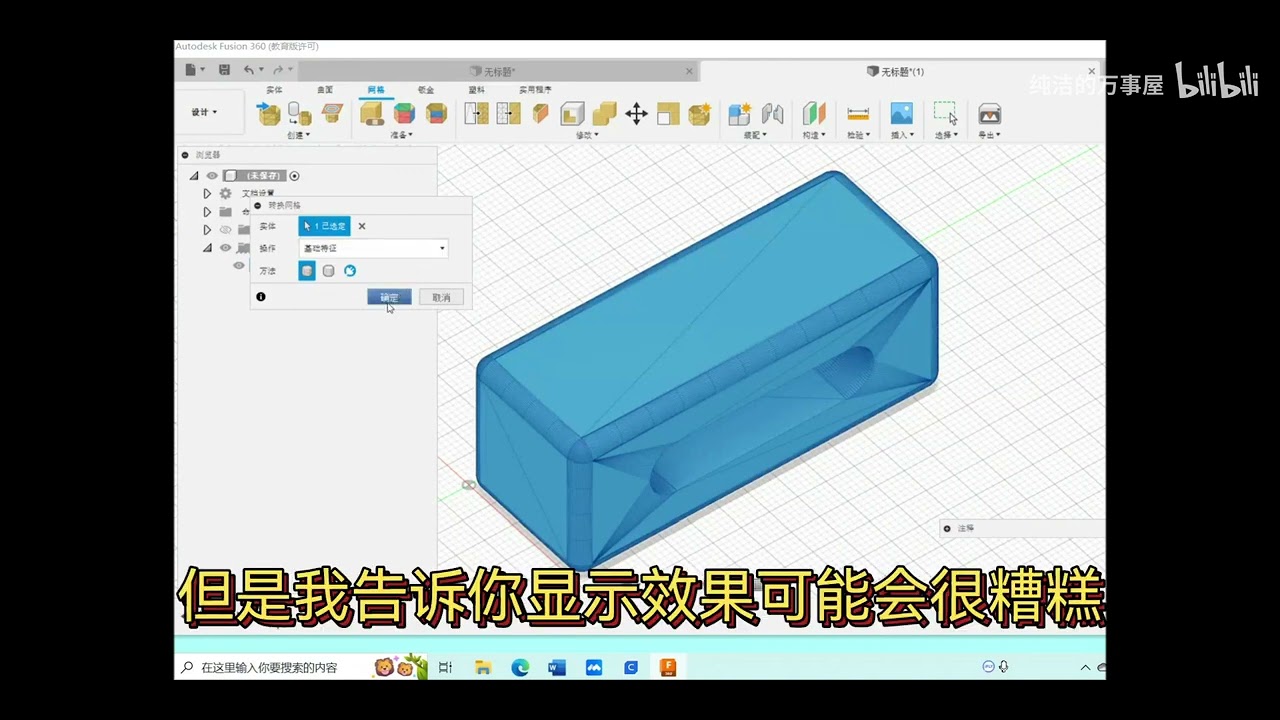This screenshot has height=720, width=1280.
Task: Open the 创建 group dropdown
Action: 299,135
